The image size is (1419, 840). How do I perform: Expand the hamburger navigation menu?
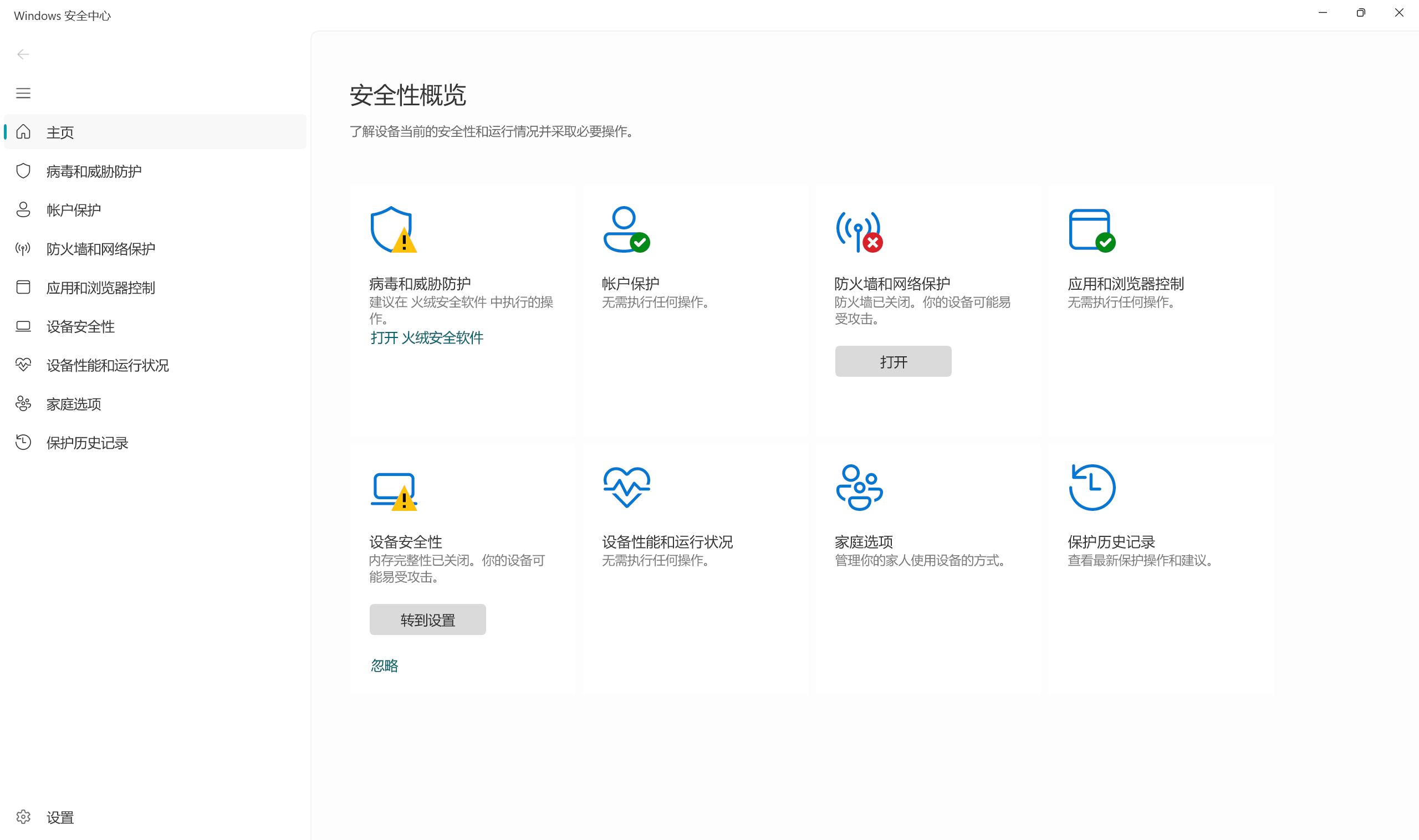[23, 93]
